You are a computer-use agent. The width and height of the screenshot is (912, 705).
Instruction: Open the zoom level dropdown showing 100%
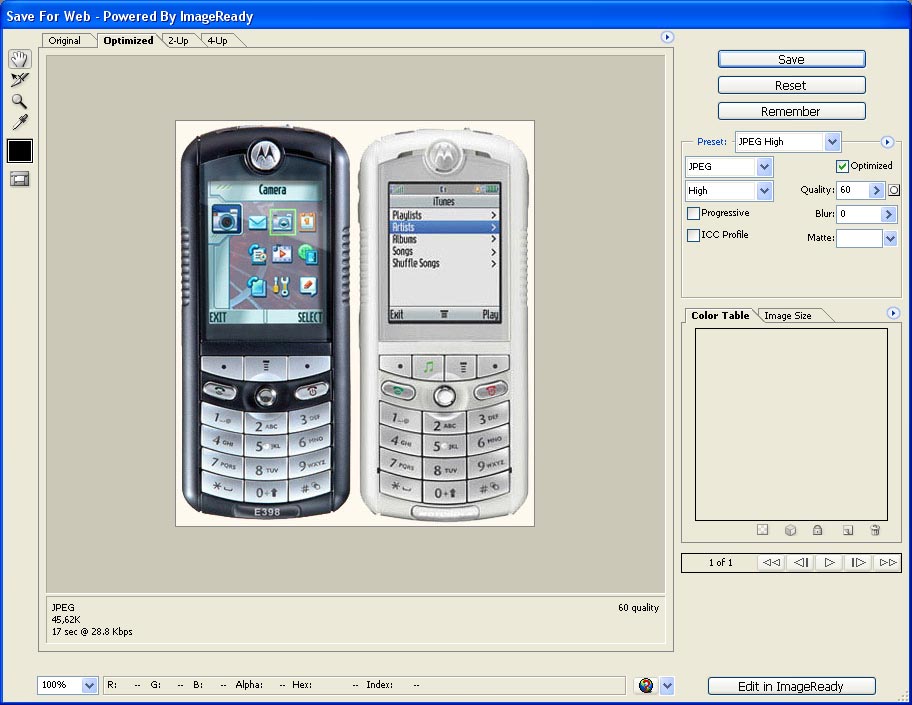coord(67,685)
